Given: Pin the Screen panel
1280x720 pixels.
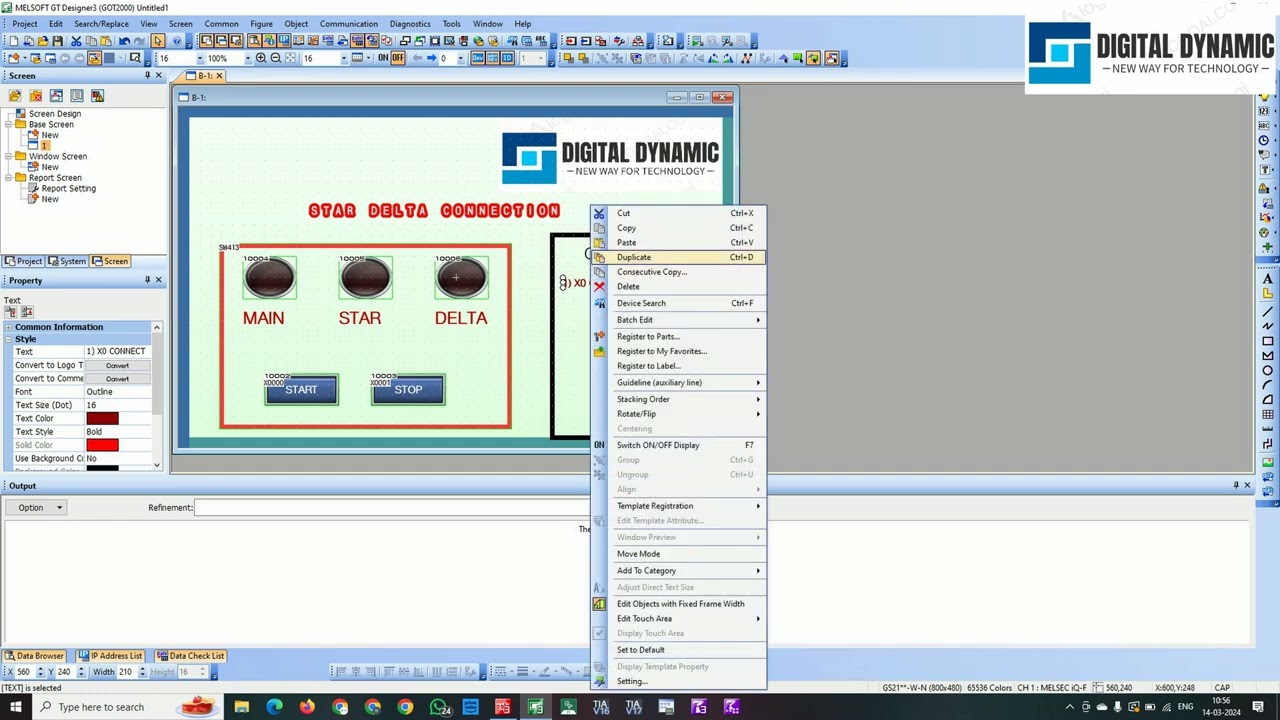Looking at the screenshot, I should point(147,76).
